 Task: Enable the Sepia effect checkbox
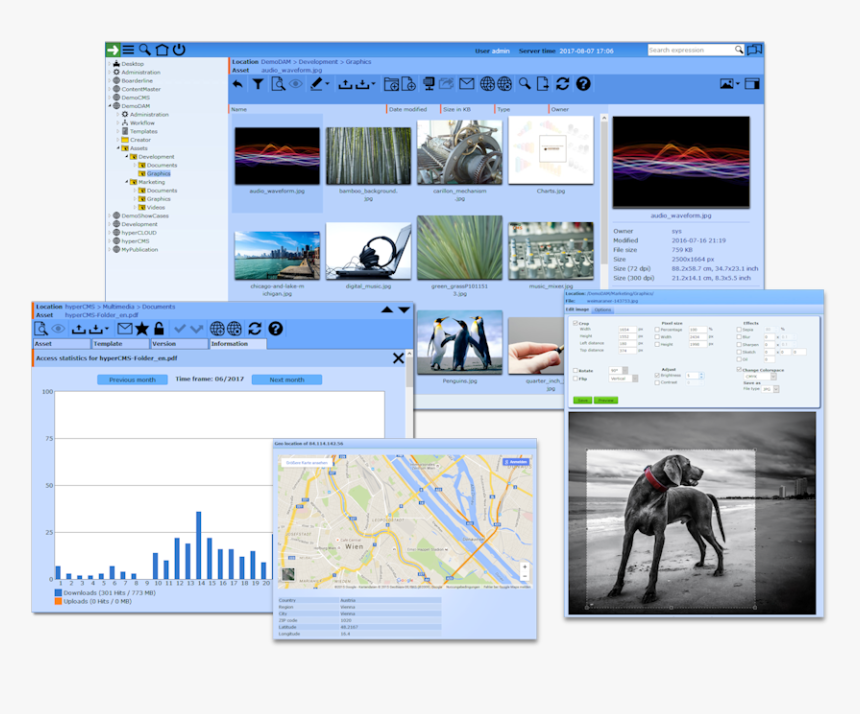pos(739,330)
